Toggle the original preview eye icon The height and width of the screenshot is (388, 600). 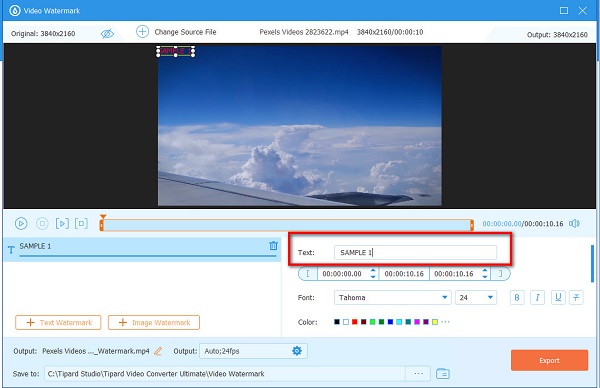click(x=107, y=34)
